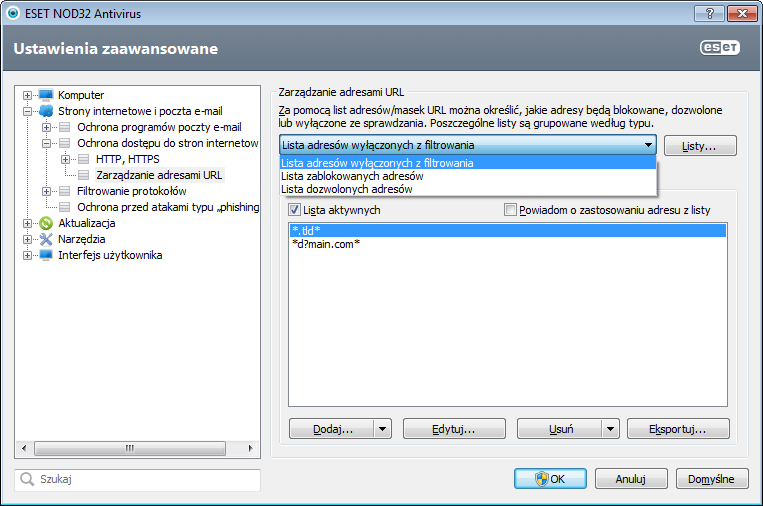Expand the Komputer tree node

pos(27,95)
